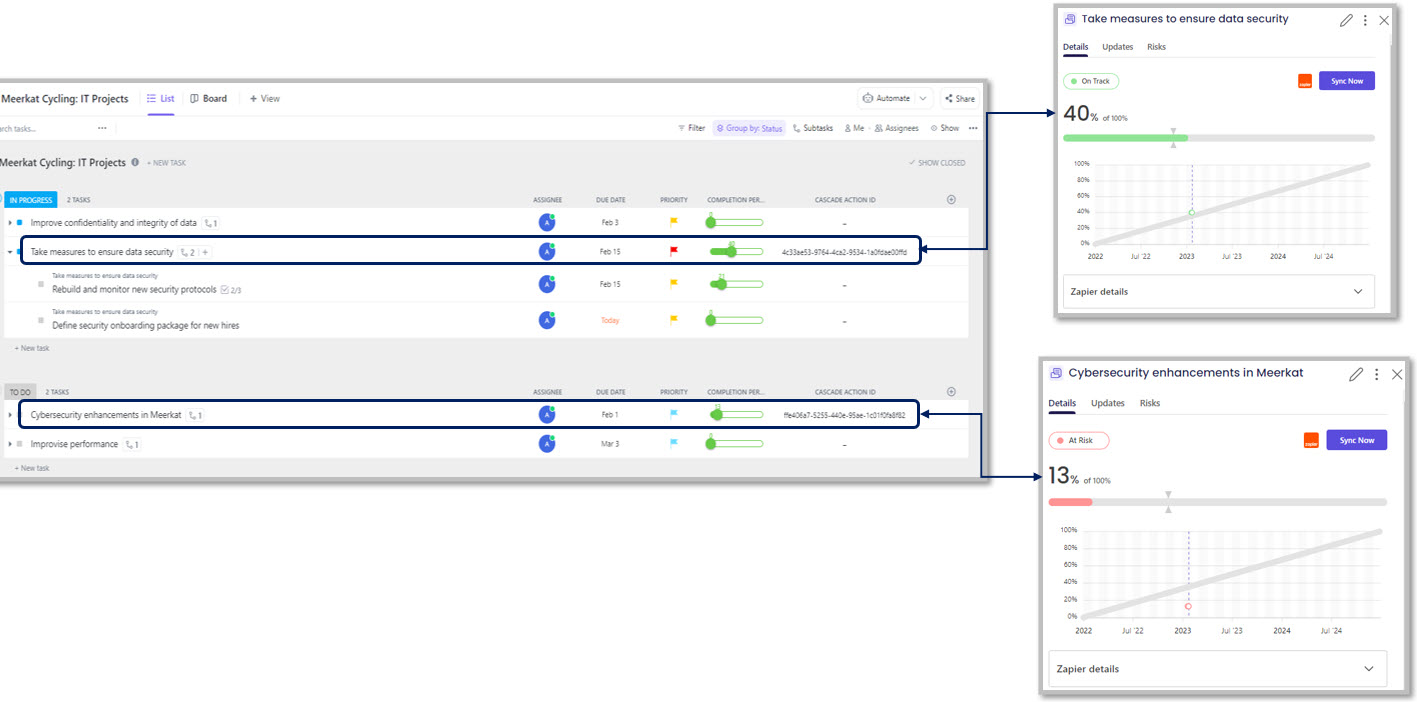Click the pencil edit icon in the Cybersecurity enhancements panel
The width and height of the screenshot is (1417, 702).
click(1356, 374)
